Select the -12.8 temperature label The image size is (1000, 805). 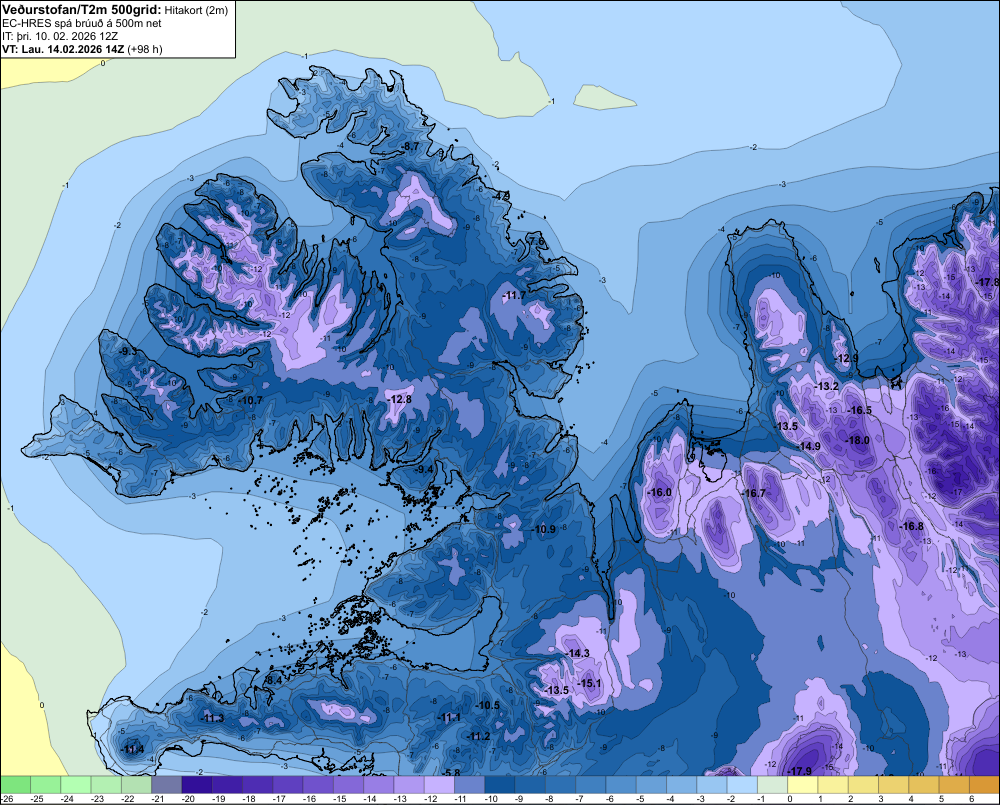(399, 399)
